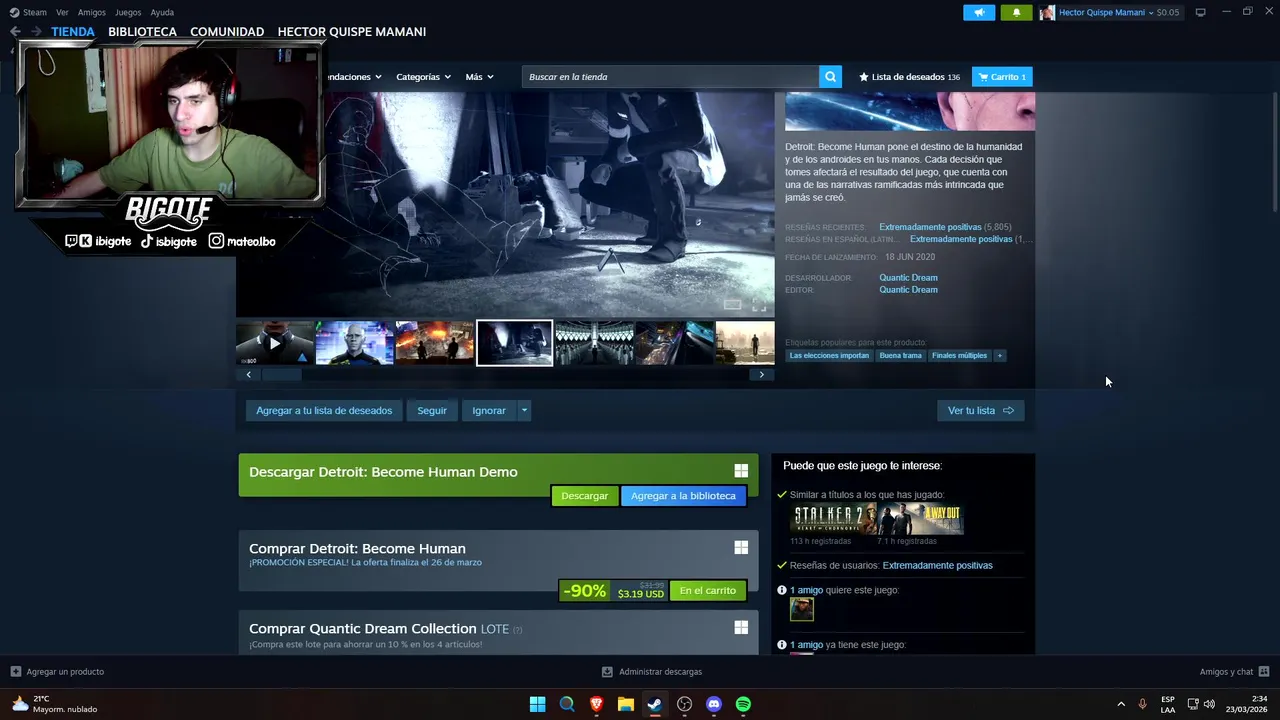1280x720 pixels.
Task: Focus the Buscar en la tienda field
Action: pos(670,77)
